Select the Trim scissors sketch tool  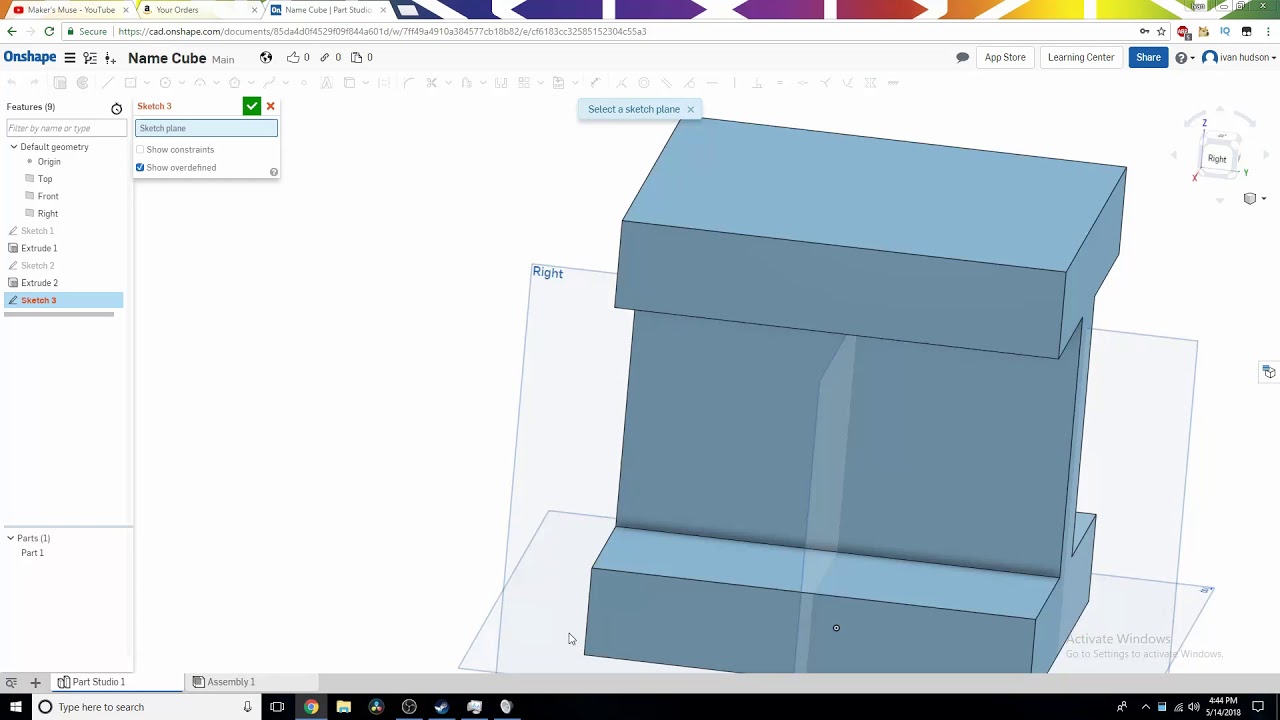coord(432,83)
